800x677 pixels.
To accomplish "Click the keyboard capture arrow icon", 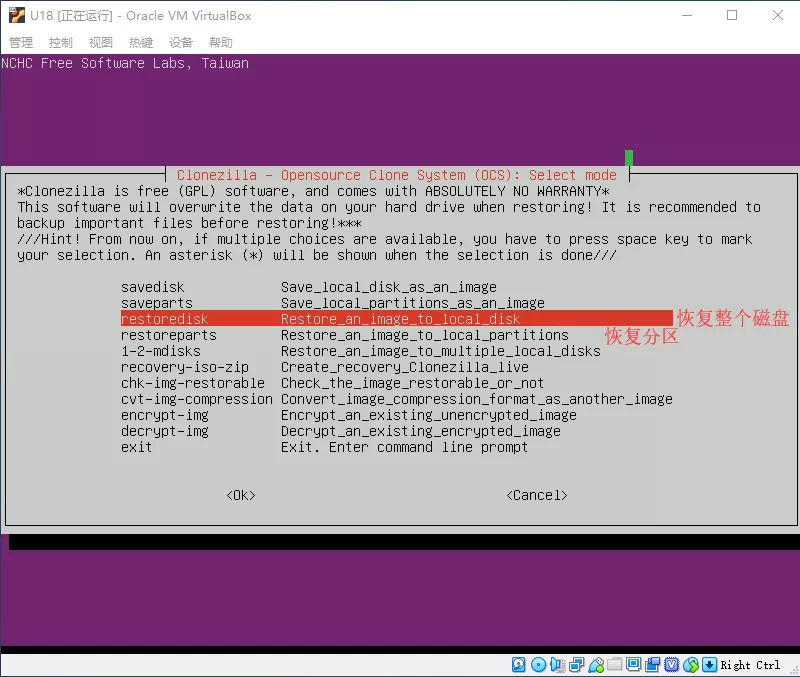I will point(710,664).
